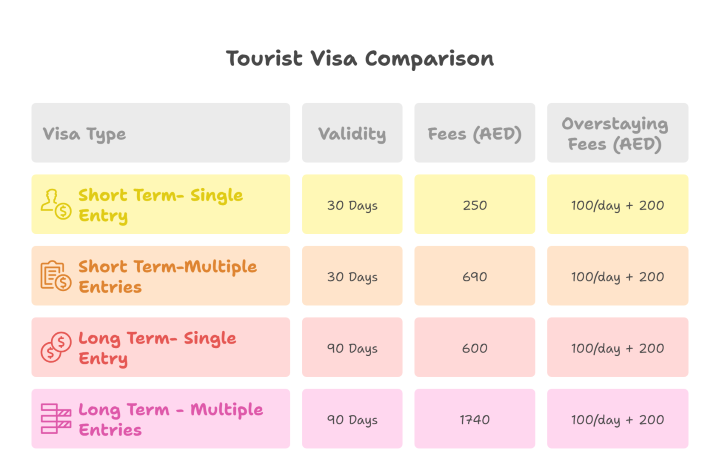Click the 90 Days cell in pink row
This screenshot has width=720, height=471.
tap(352, 420)
